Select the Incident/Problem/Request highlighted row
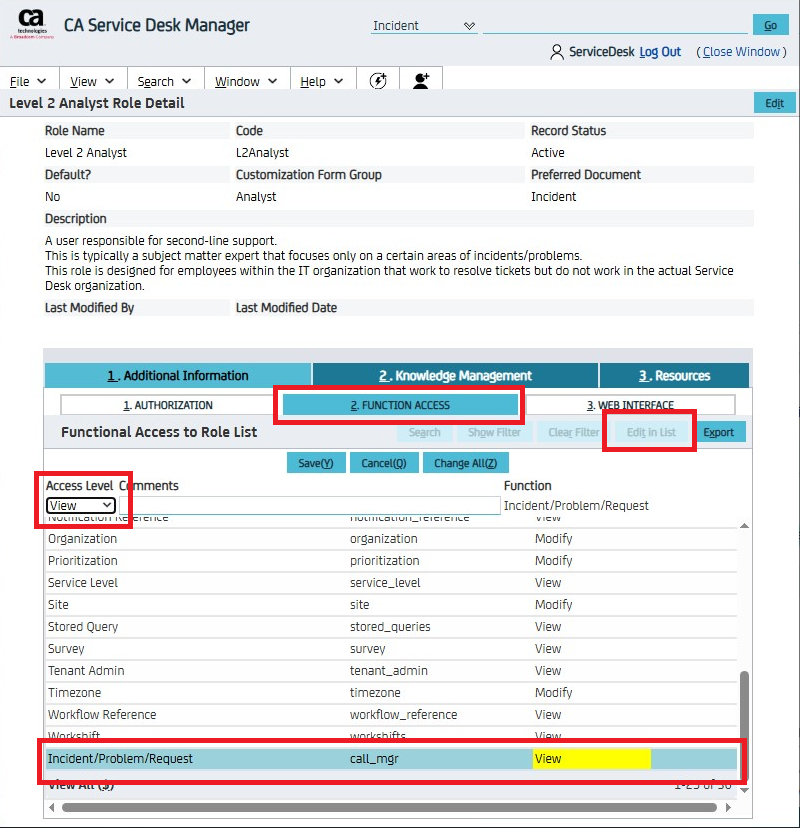800x828 pixels. (x=391, y=759)
